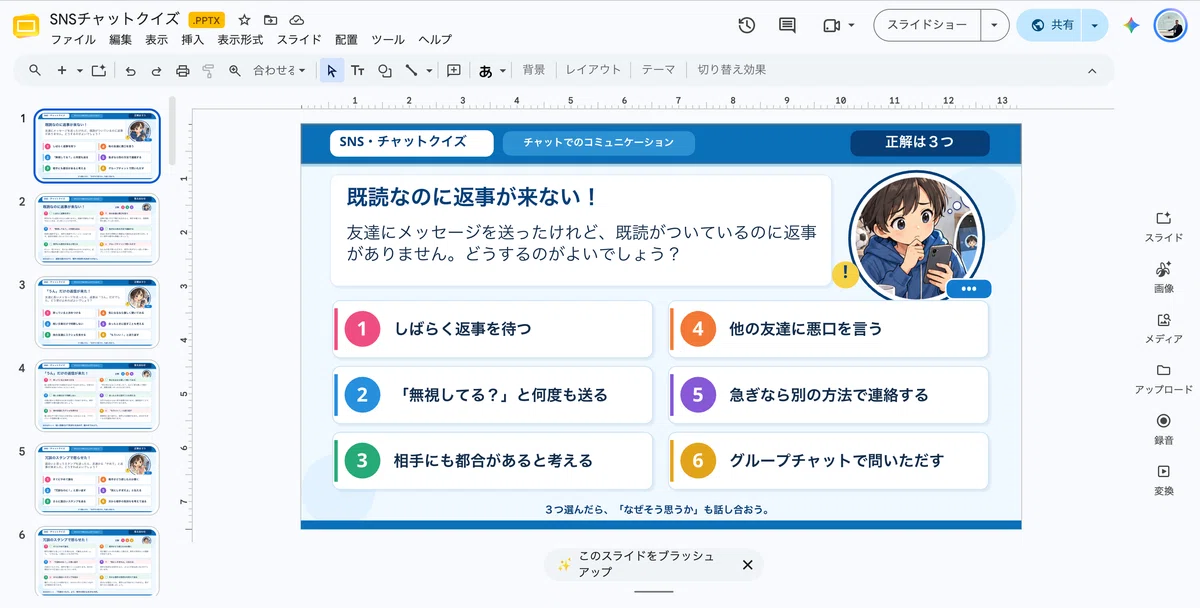Click the search menus magnifier icon

(35, 70)
